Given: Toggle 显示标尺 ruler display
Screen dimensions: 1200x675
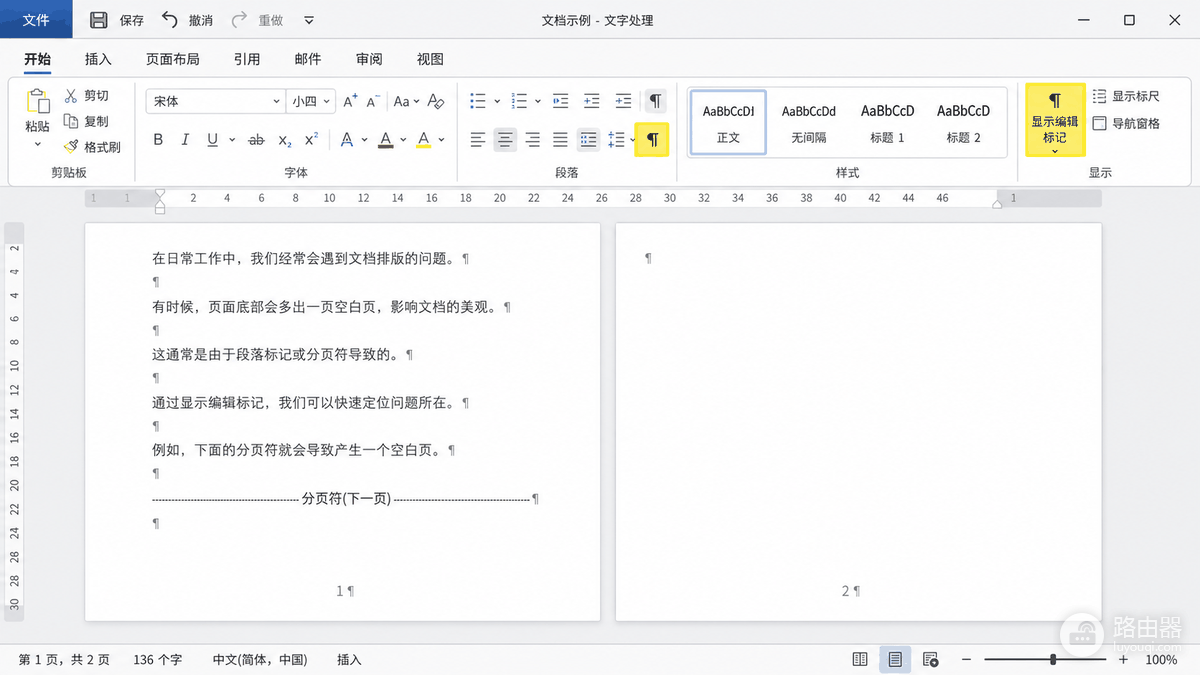Looking at the screenshot, I should pyautogui.click(x=1126, y=96).
